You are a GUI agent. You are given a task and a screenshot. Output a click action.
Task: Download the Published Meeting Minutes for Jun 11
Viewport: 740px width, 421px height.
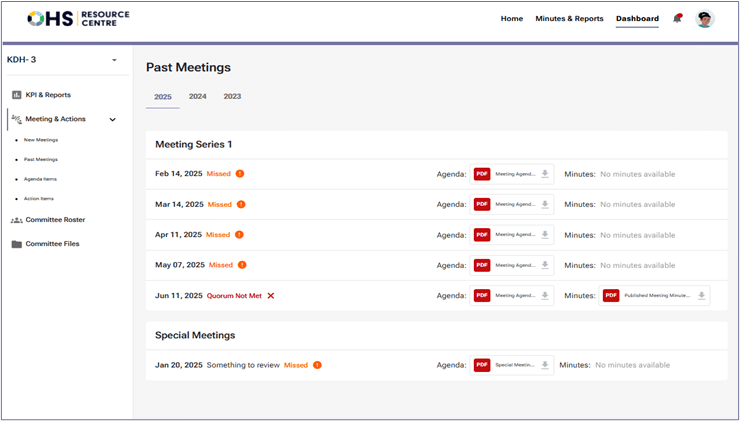click(701, 296)
